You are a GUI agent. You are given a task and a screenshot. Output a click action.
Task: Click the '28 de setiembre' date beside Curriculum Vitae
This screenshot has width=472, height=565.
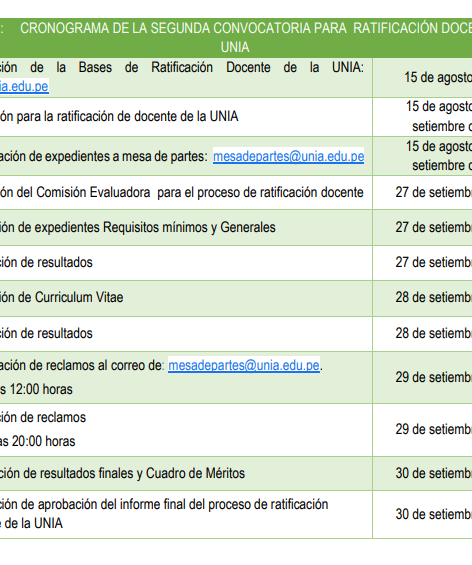coord(434,297)
